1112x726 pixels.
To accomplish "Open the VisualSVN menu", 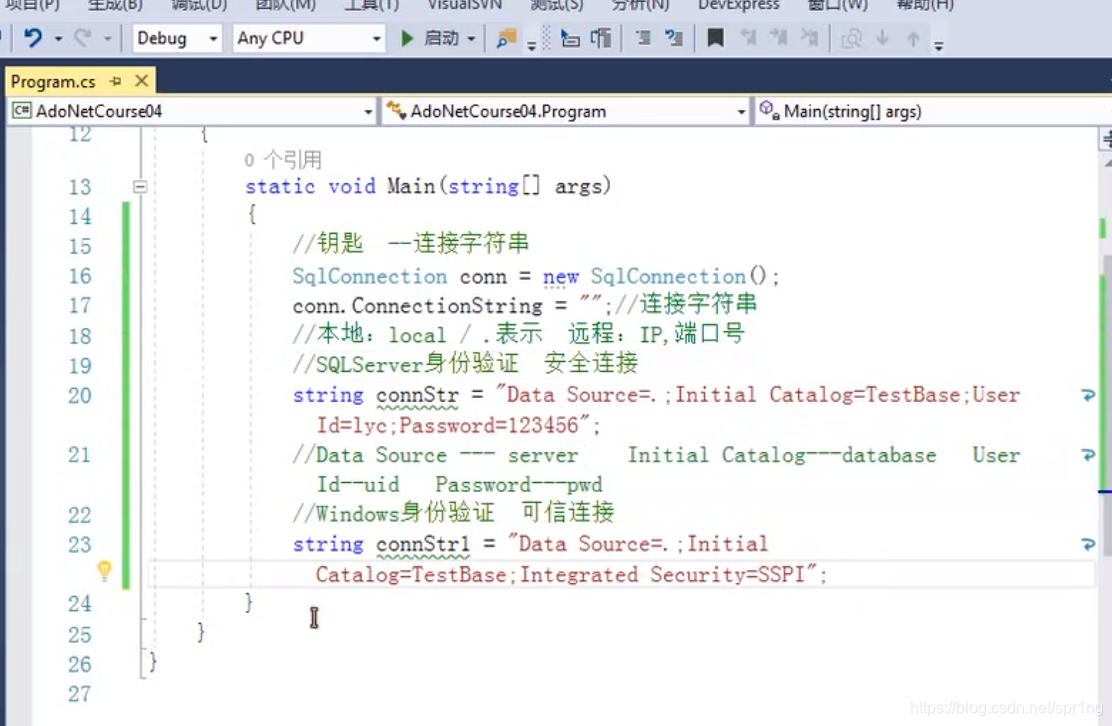I will coord(465,5).
